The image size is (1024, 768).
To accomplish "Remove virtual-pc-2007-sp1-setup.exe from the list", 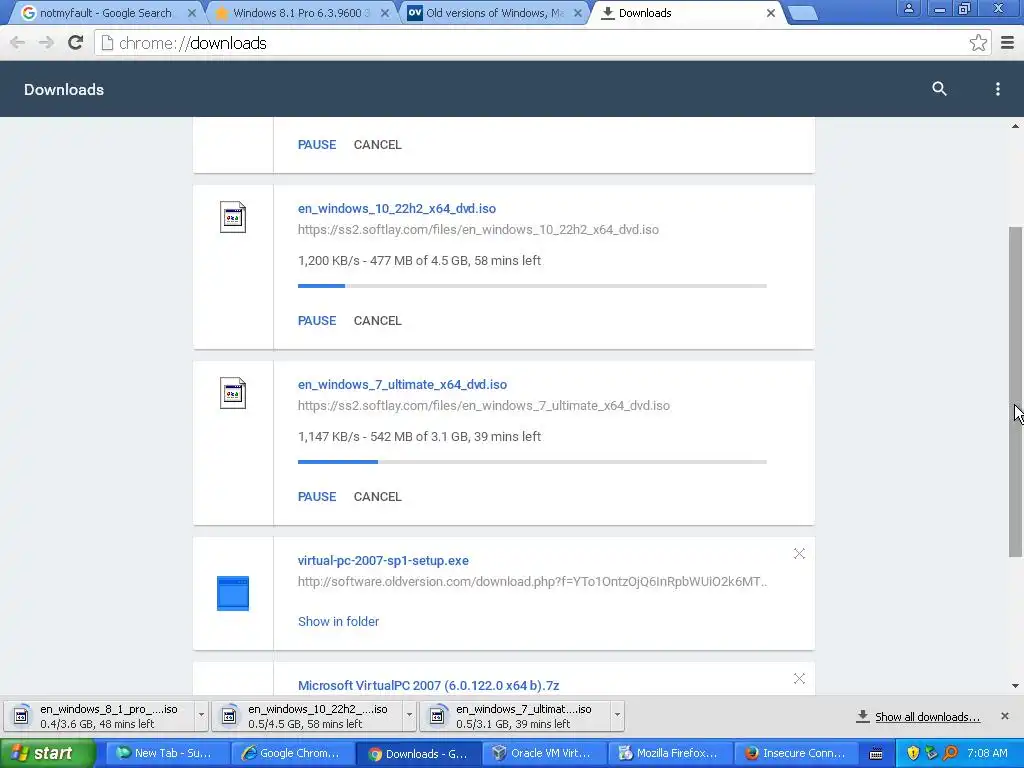I will coord(799,554).
